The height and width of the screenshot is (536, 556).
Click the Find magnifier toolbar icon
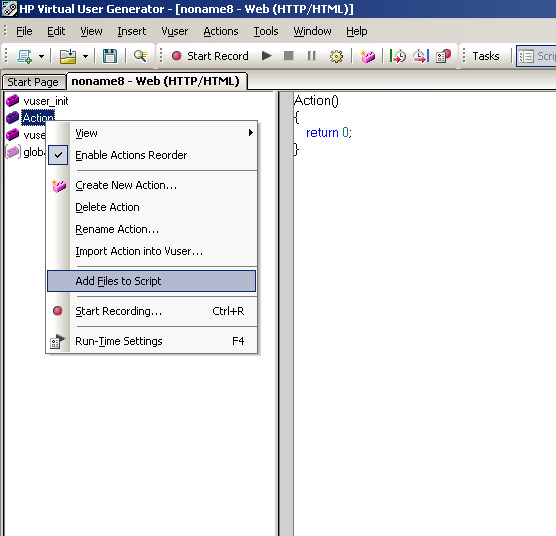(141, 56)
